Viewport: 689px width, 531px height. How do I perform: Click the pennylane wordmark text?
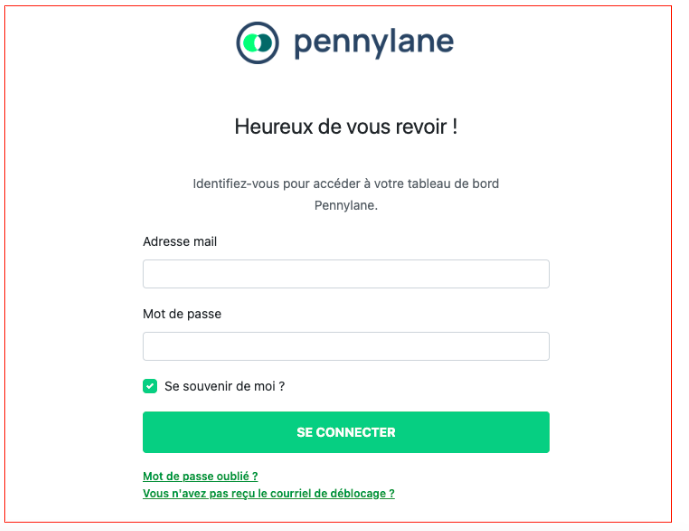point(374,43)
